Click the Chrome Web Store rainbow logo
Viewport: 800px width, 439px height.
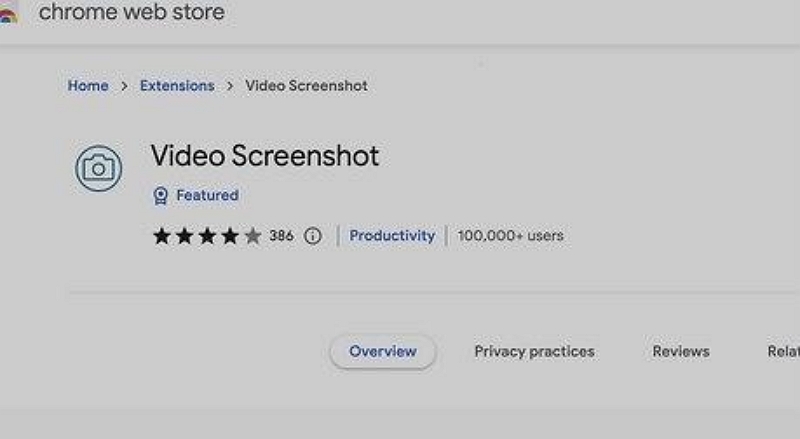point(8,12)
